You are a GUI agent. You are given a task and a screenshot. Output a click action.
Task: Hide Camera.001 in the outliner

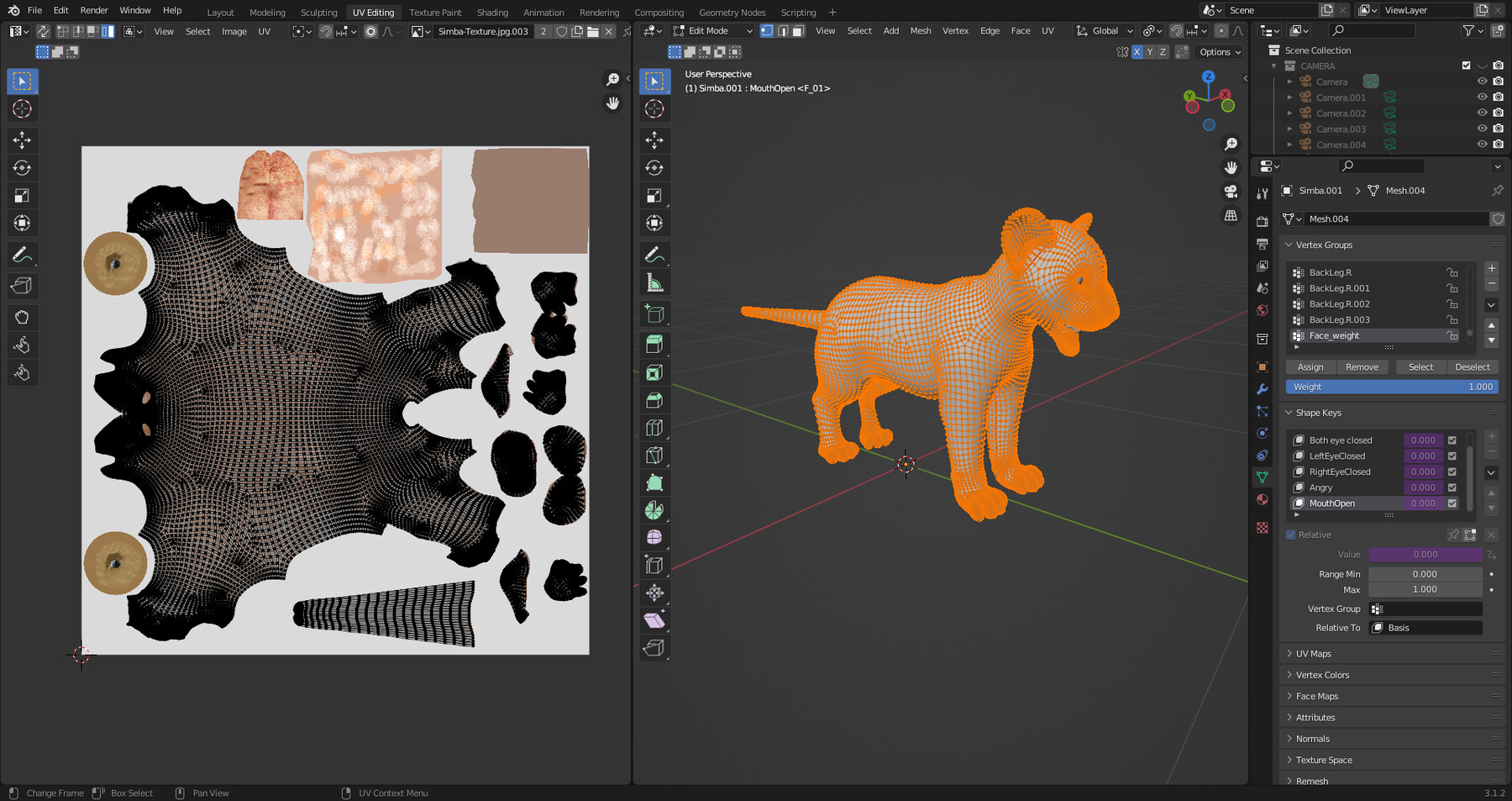[x=1482, y=97]
